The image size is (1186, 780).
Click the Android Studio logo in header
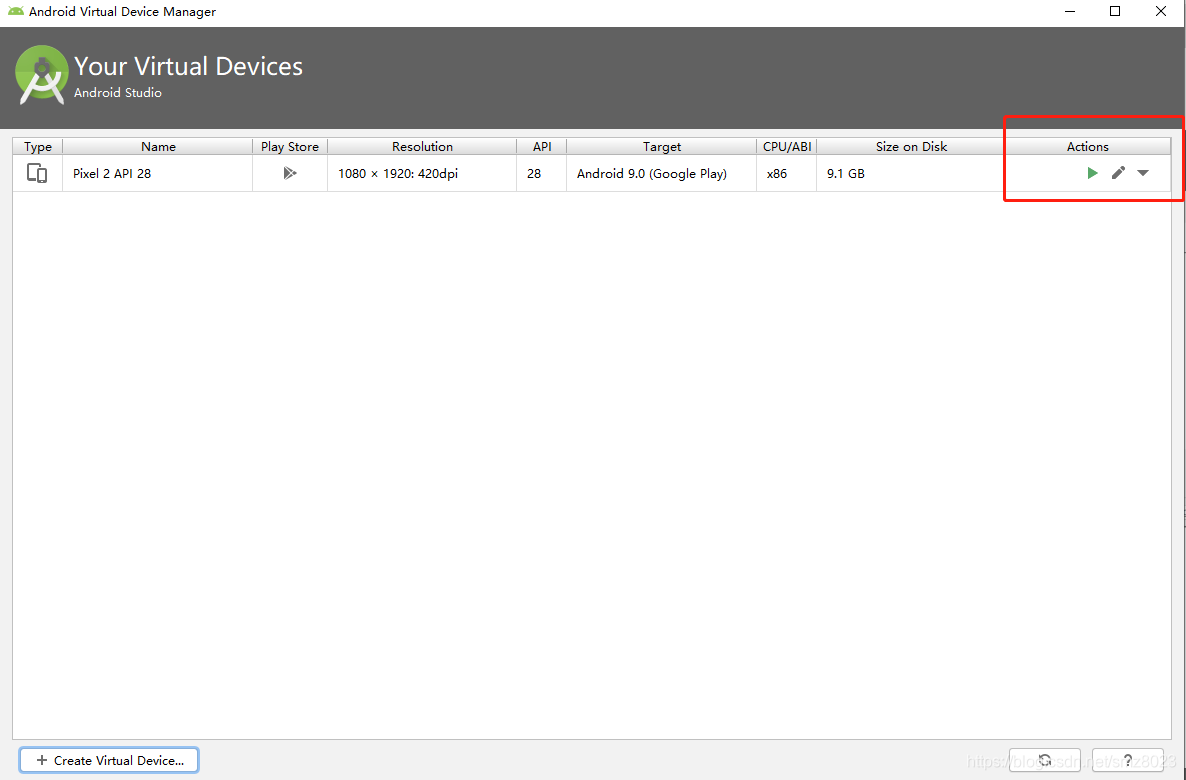point(42,76)
